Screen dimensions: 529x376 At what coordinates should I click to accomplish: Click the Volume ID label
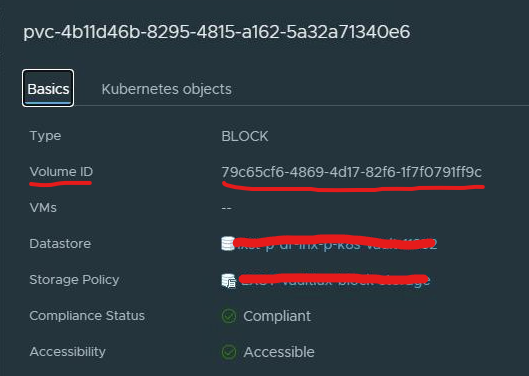(x=61, y=171)
